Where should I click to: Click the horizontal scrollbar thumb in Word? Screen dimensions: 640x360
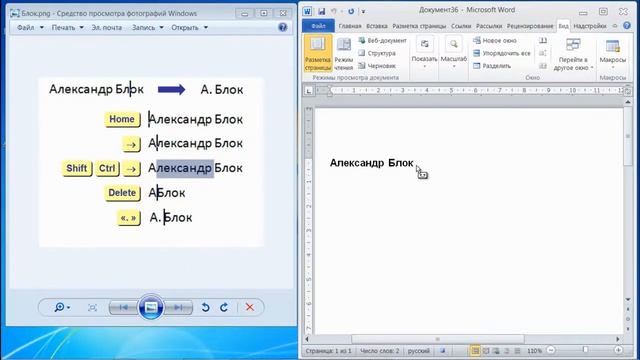click(x=438, y=339)
